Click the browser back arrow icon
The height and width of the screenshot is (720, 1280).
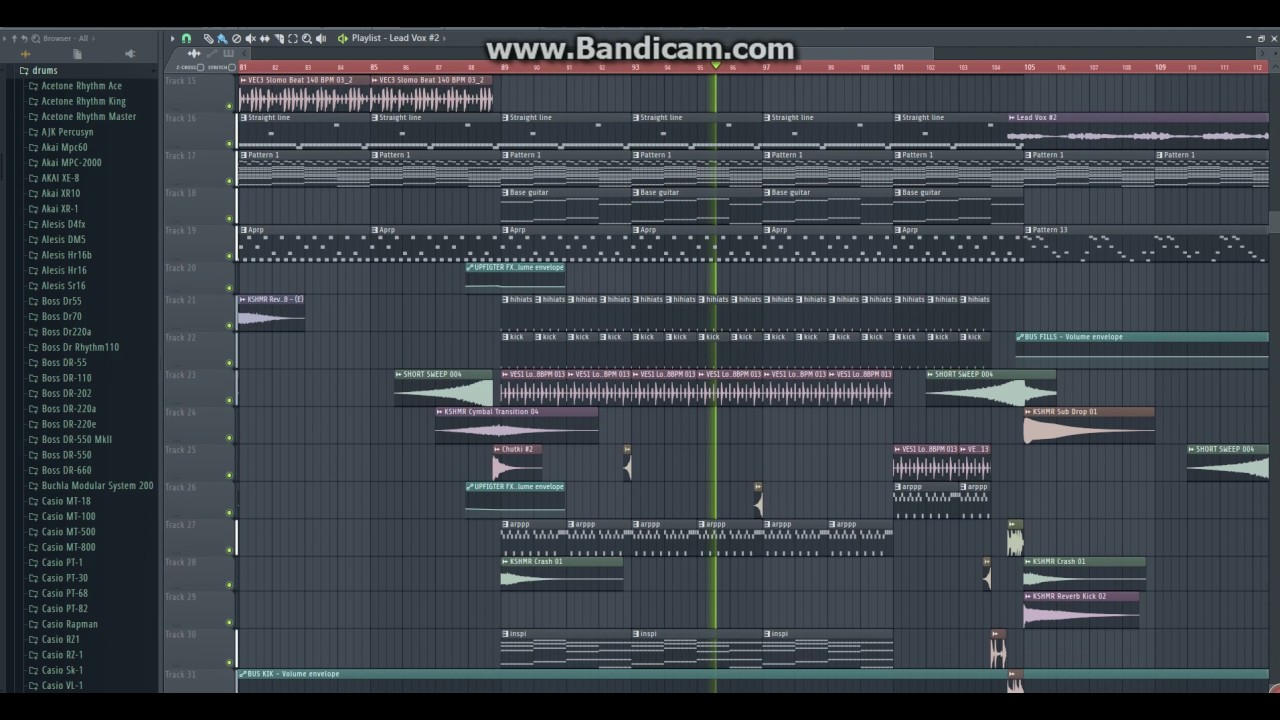pos(4,38)
